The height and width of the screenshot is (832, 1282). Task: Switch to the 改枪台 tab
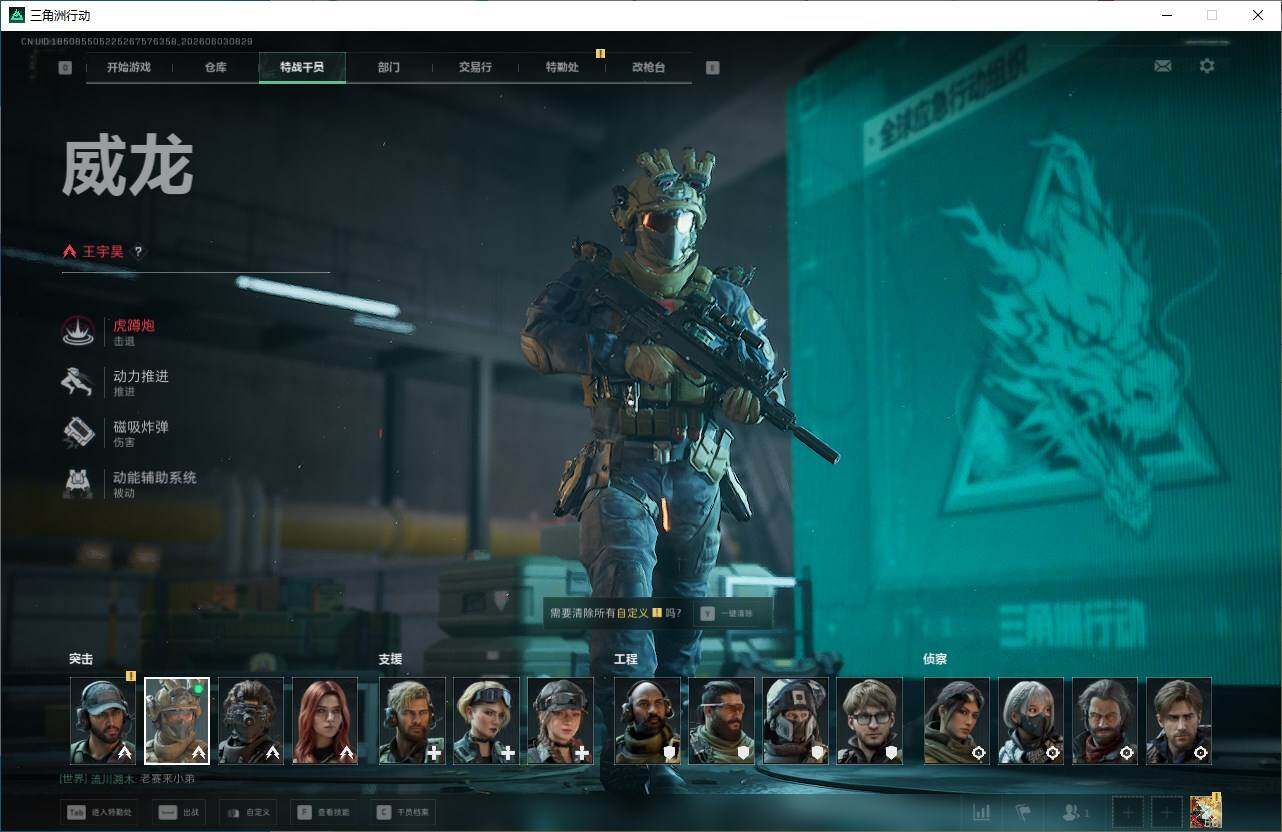[x=648, y=68]
